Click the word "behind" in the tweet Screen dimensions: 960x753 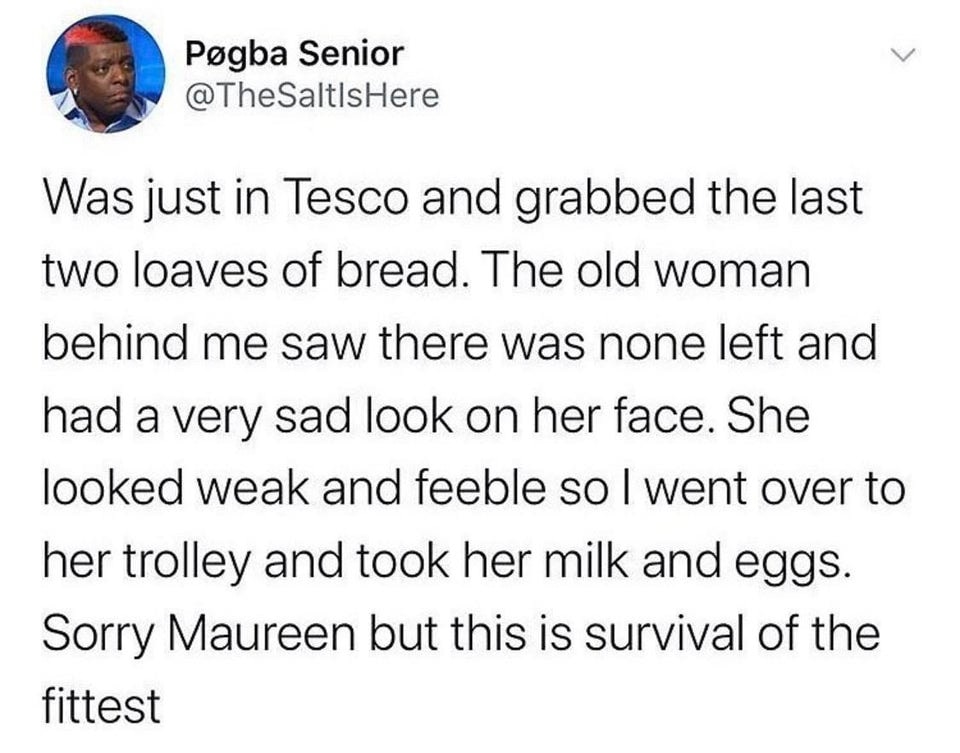coord(112,343)
